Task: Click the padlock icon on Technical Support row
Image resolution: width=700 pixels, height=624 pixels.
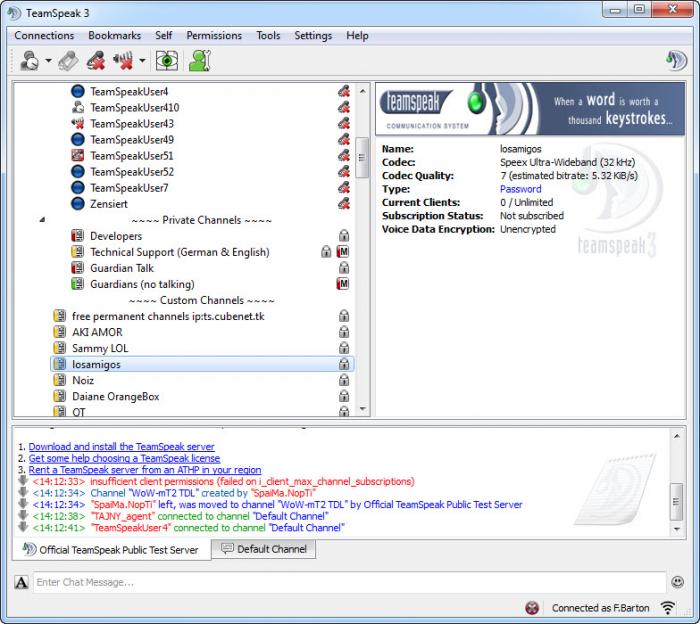Action: [326, 251]
